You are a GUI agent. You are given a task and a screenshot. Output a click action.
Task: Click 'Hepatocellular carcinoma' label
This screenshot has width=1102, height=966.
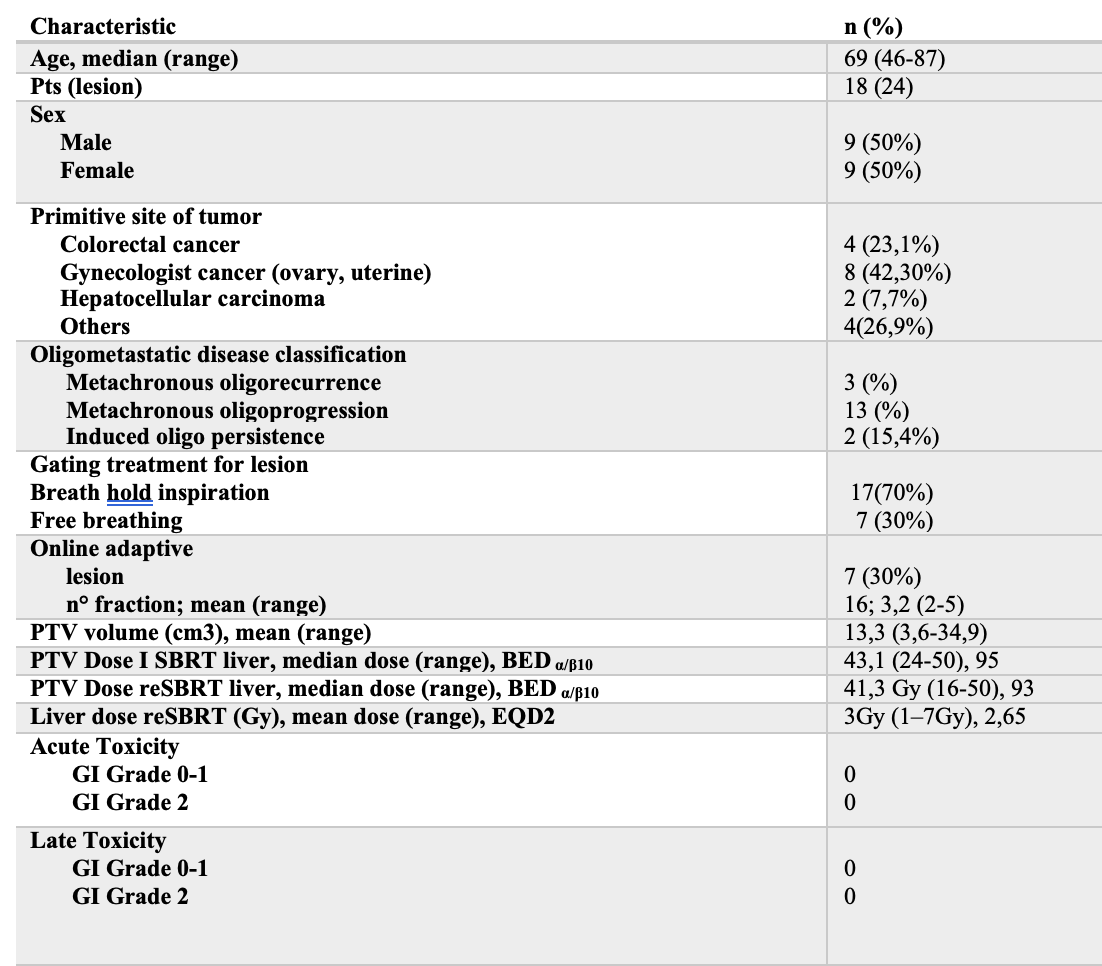tap(193, 299)
